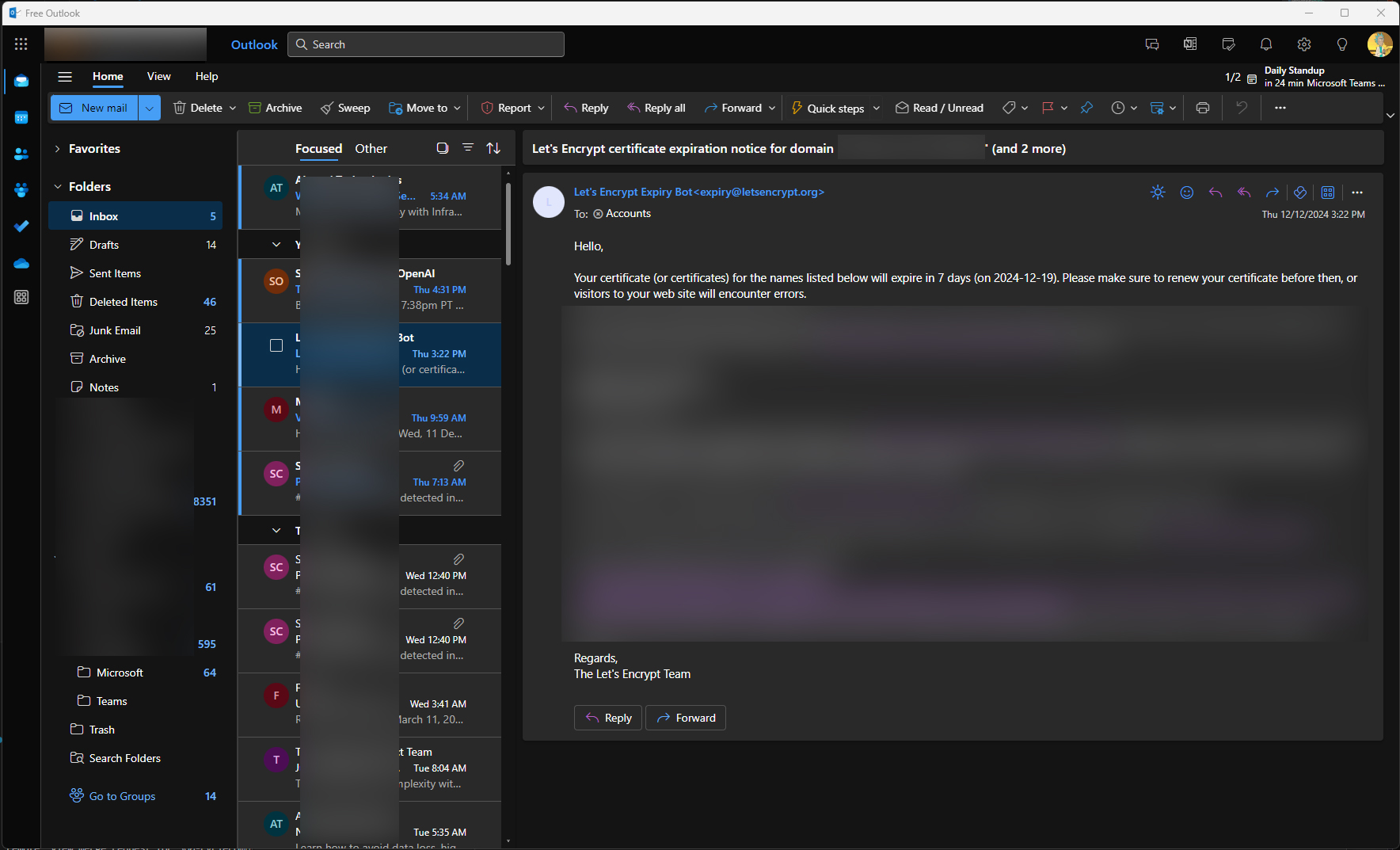This screenshot has height=850, width=1400.
Task: Open the Microsoft folder
Action: (x=135, y=673)
